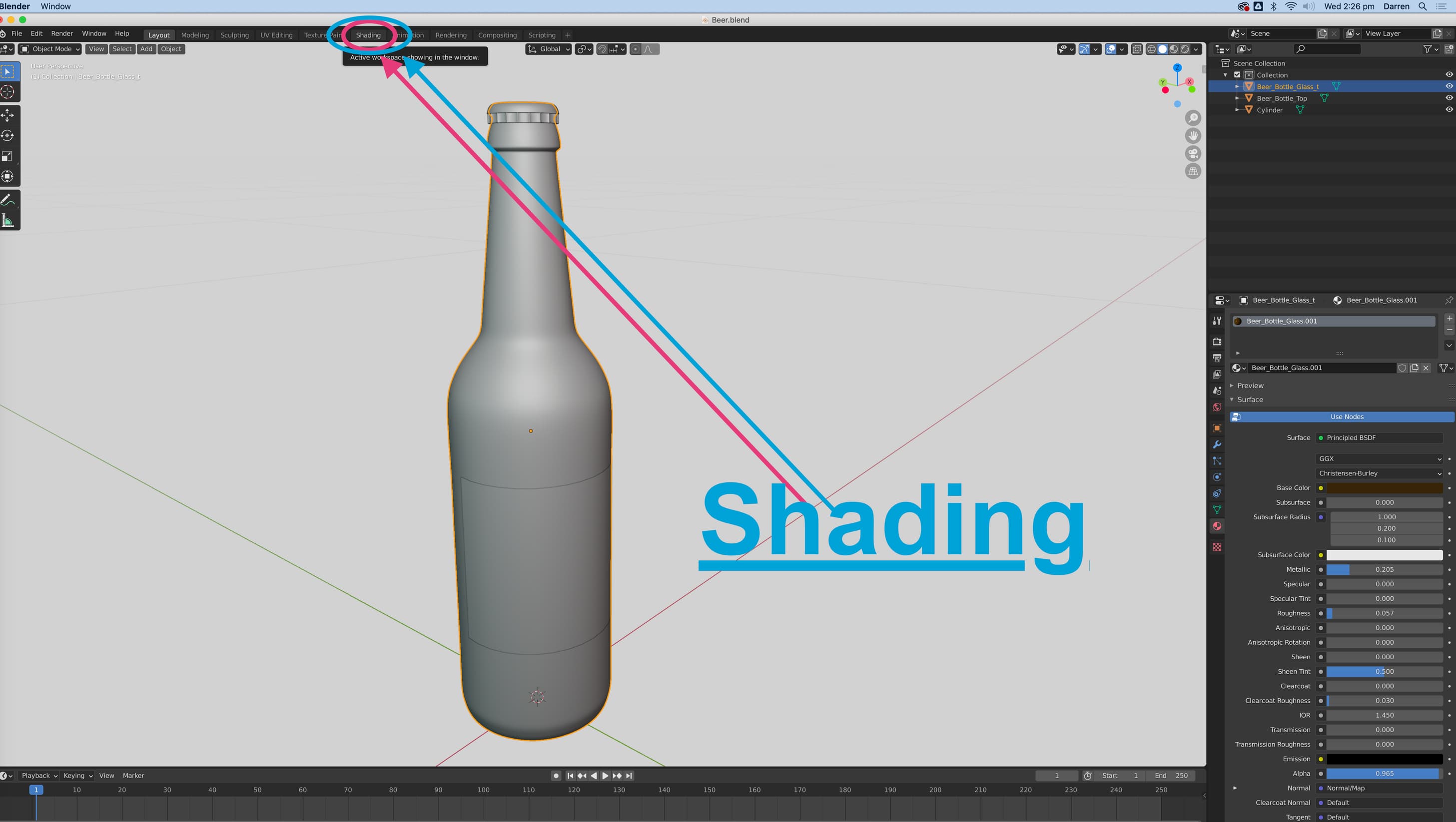Click Marker in timeline header
The height and width of the screenshot is (822, 1456).
[133, 776]
